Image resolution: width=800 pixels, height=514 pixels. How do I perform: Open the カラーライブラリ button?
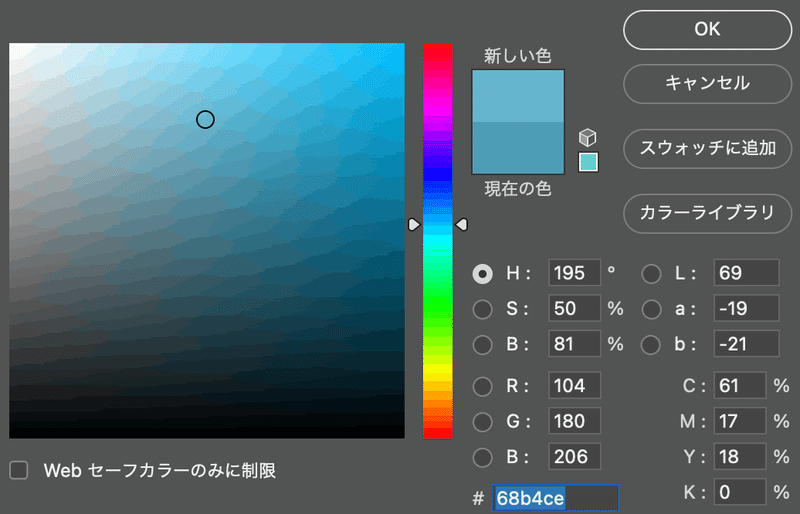707,213
